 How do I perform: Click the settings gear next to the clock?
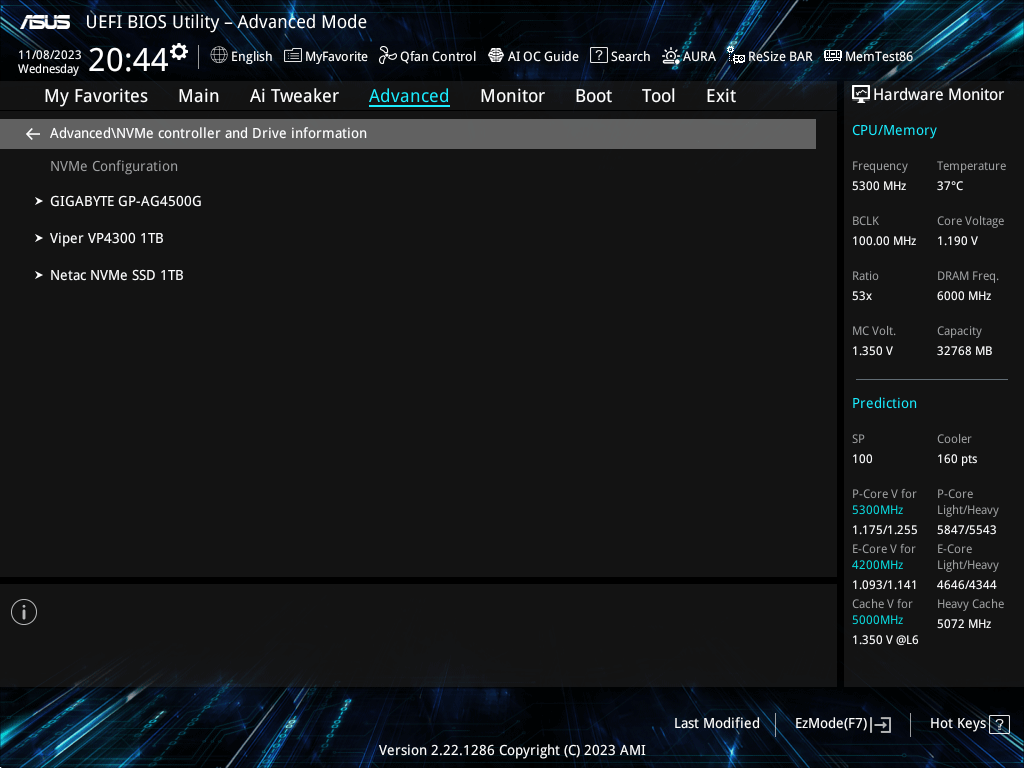179,51
